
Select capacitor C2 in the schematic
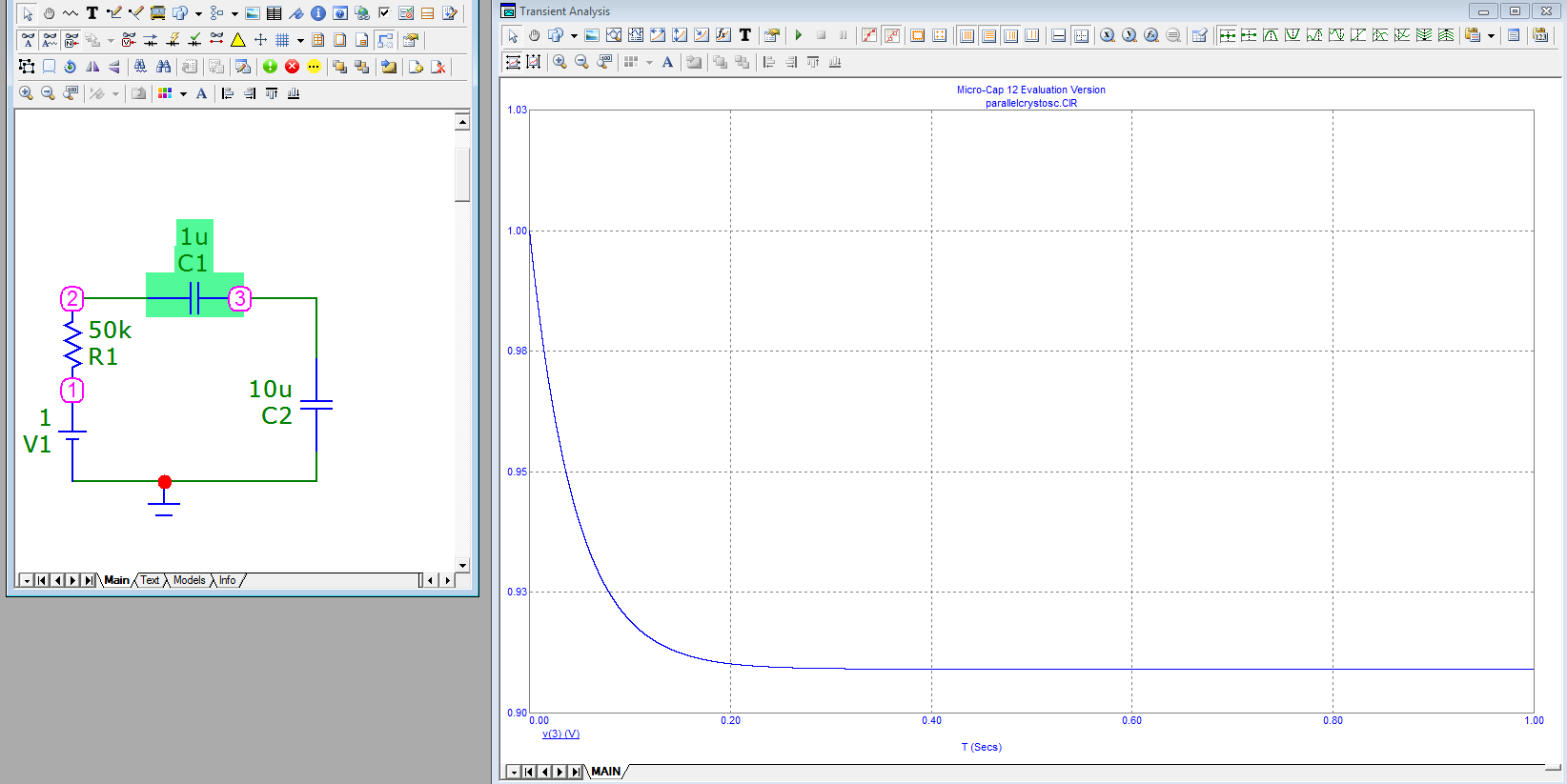click(316, 405)
